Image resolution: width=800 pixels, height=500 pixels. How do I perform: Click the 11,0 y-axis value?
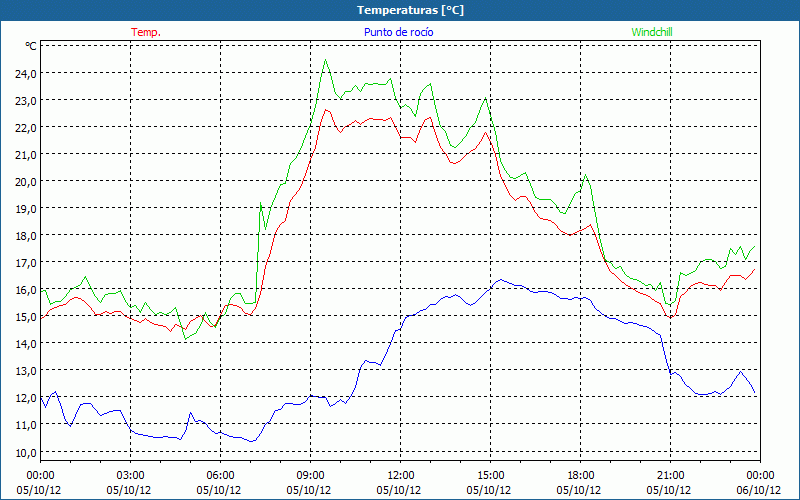26,425
